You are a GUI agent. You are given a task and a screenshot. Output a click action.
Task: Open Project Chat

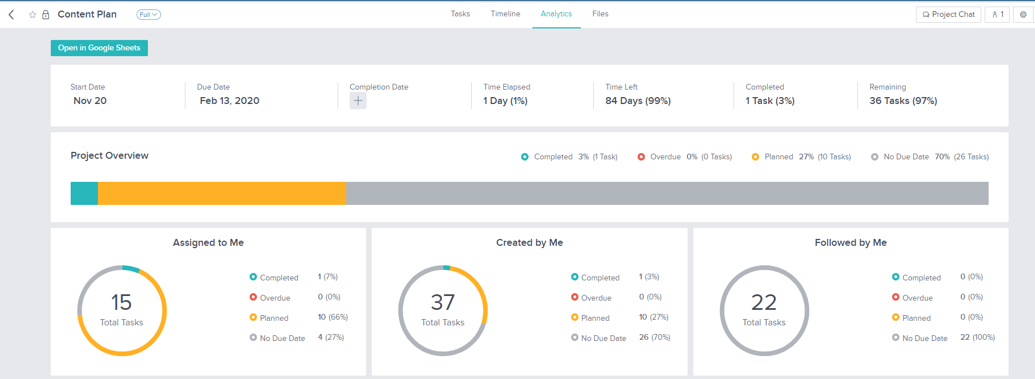(x=949, y=15)
